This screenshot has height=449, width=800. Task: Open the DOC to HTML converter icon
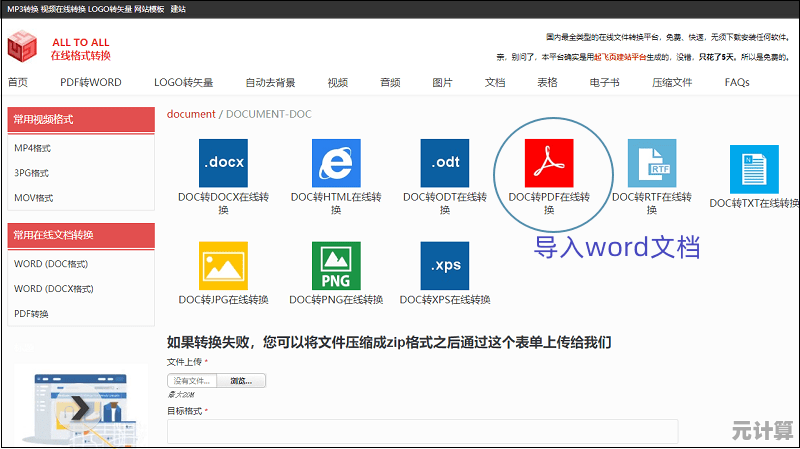click(336, 163)
